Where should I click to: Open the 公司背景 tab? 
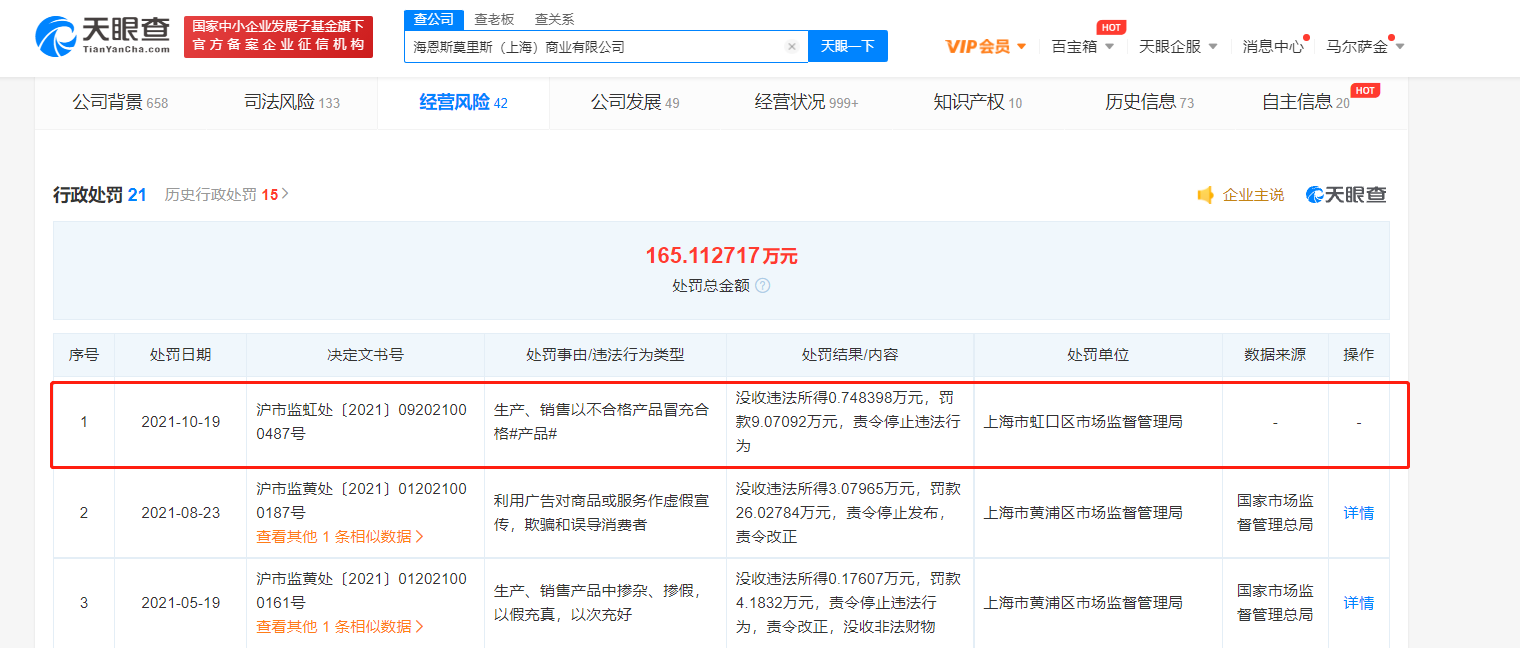click(120, 102)
